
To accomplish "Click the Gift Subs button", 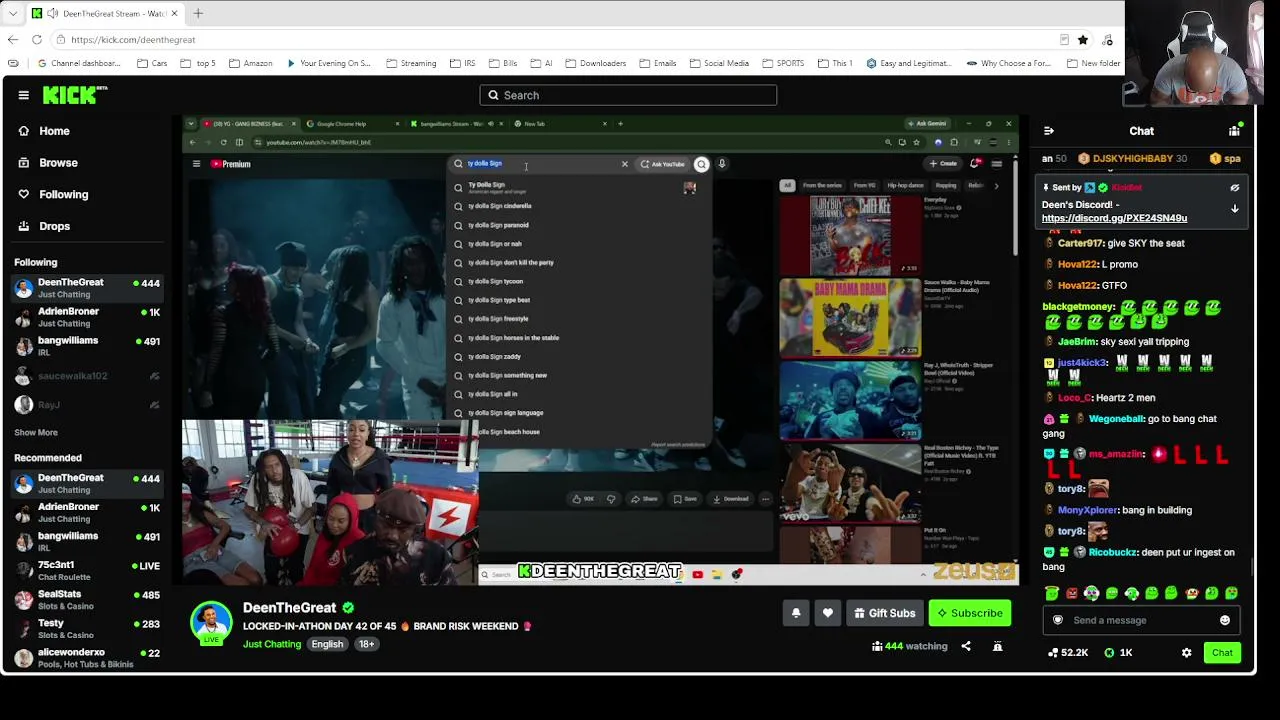I will click(x=883, y=613).
